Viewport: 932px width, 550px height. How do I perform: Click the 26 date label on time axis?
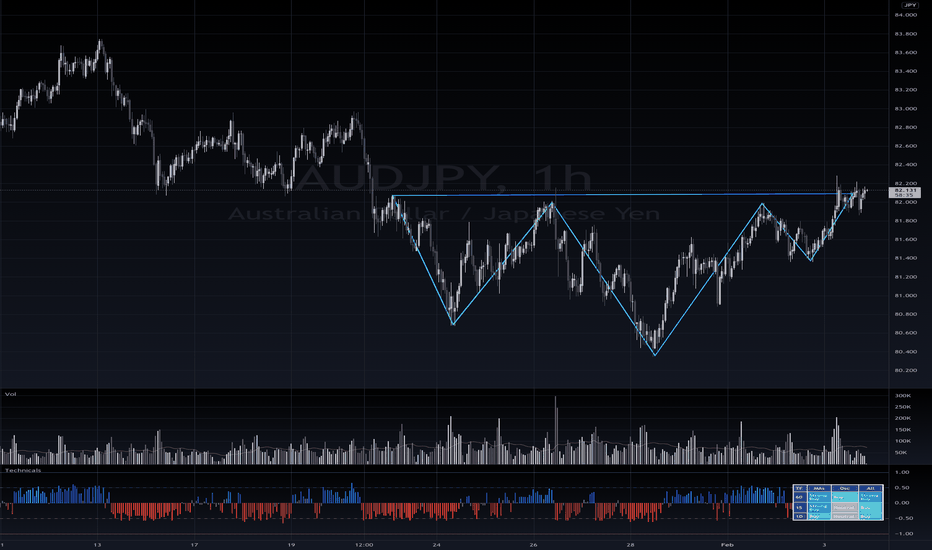pyautogui.click(x=533, y=545)
